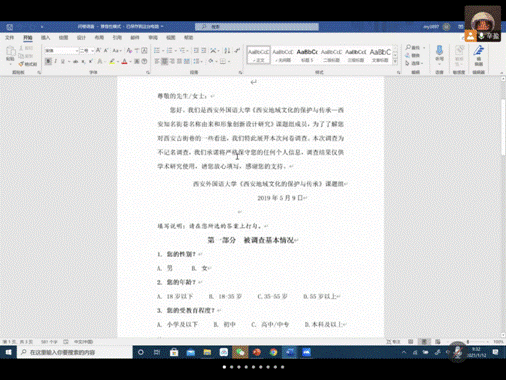Screen dimensions: 506x380
Task: Expand the styles gallery more arrow
Action: coord(395,62)
